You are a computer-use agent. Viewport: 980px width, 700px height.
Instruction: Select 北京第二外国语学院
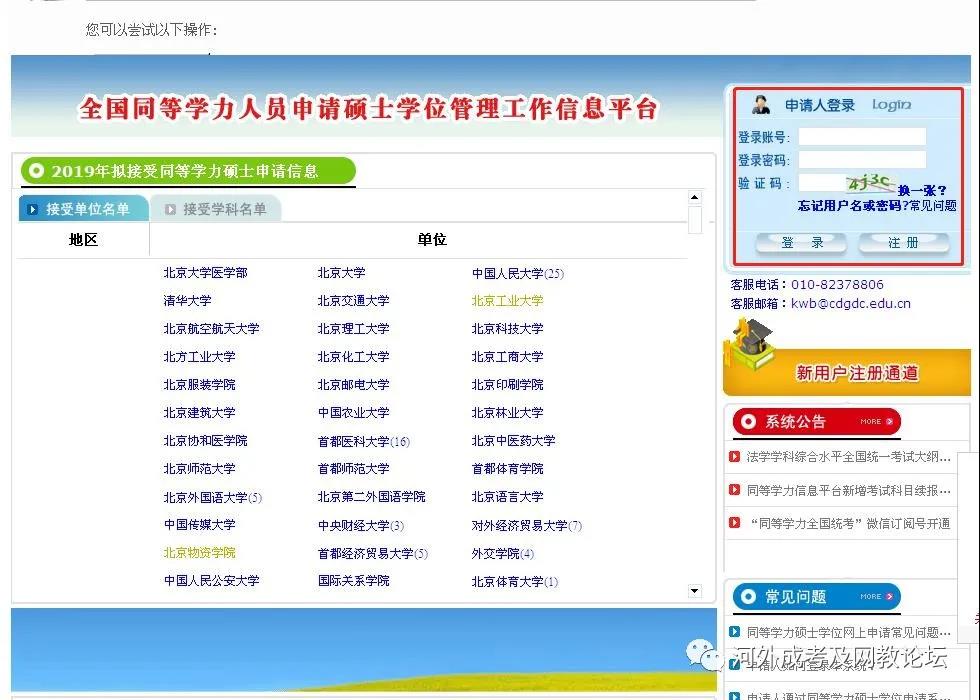tap(371, 497)
